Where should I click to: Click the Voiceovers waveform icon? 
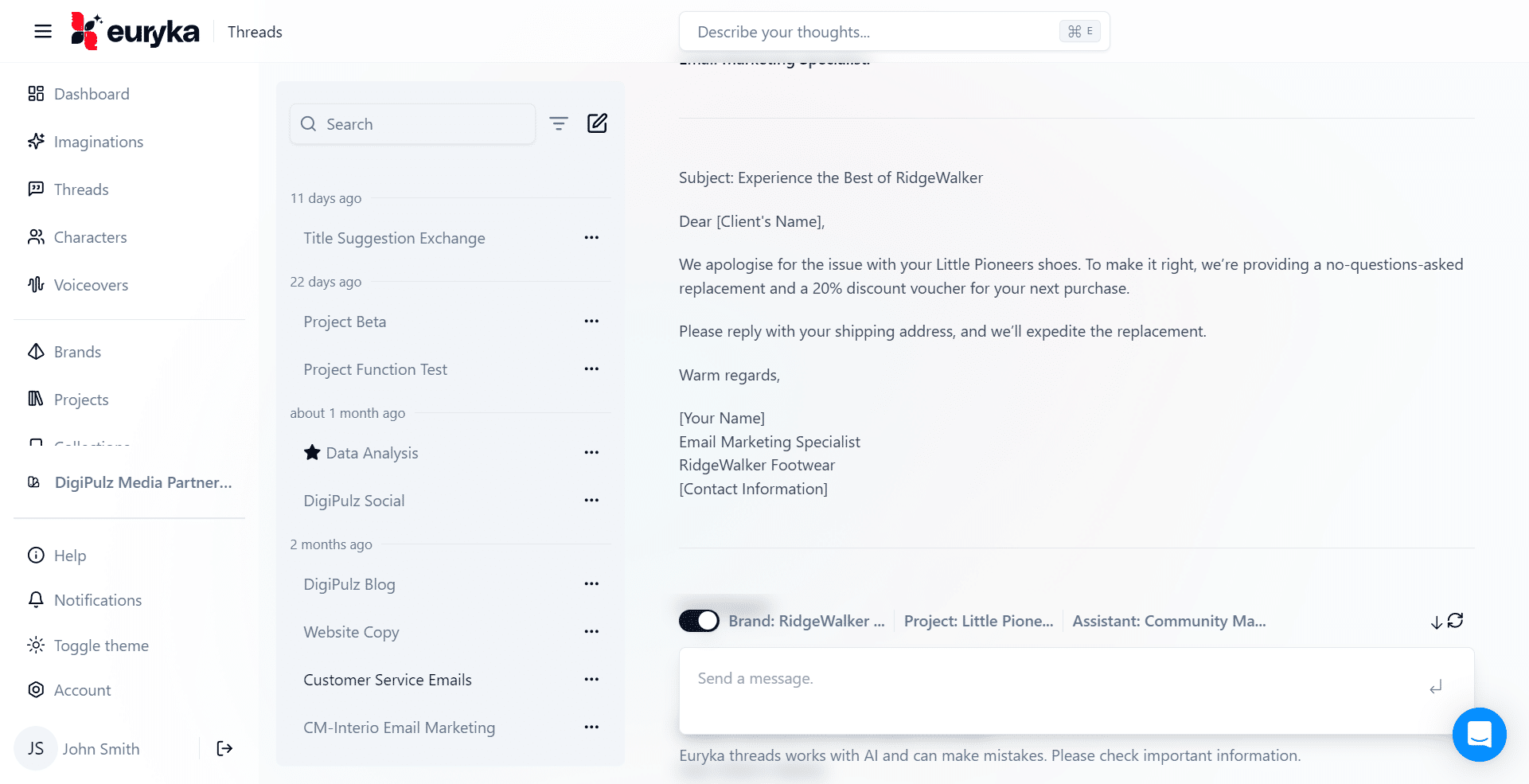(36, 285)
